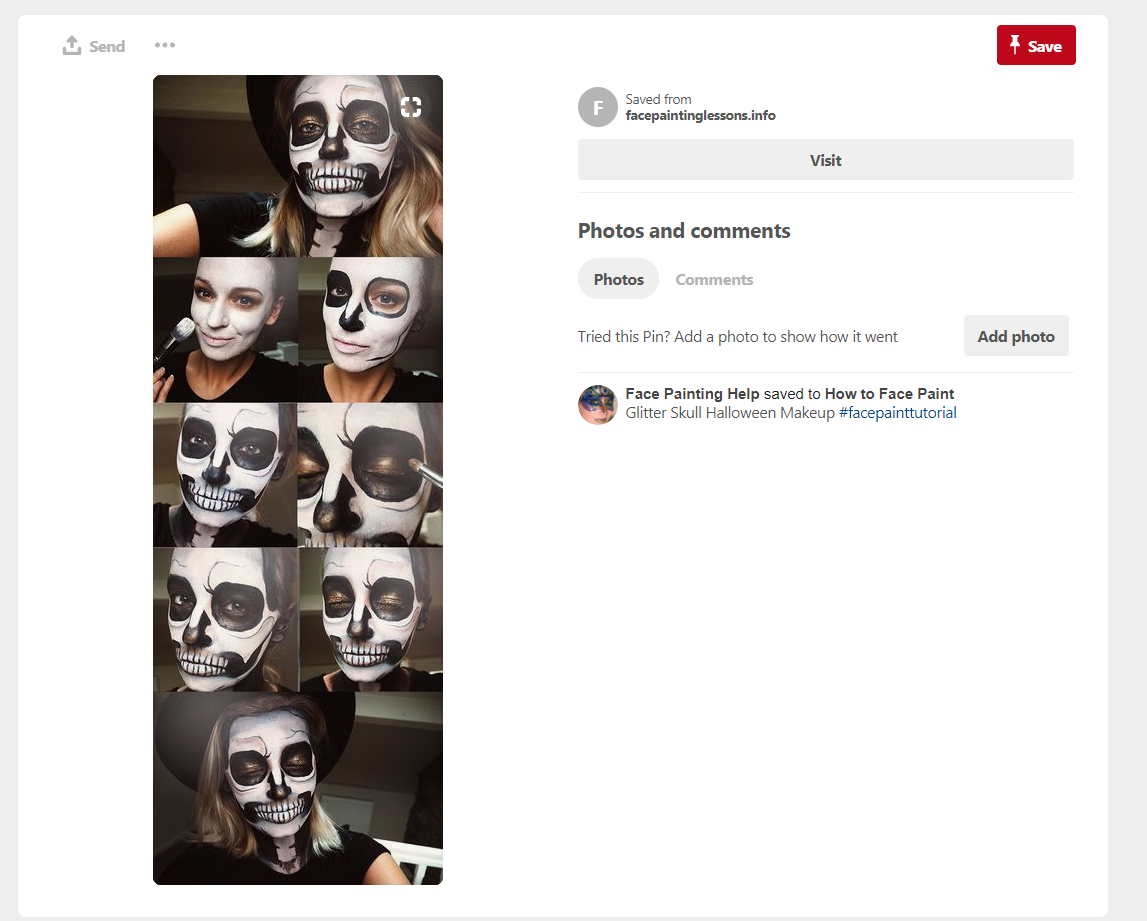Viewport: 1147px width, 921px height.
Task: Click the 'Saved from' label
Action: tap(658, 99)
